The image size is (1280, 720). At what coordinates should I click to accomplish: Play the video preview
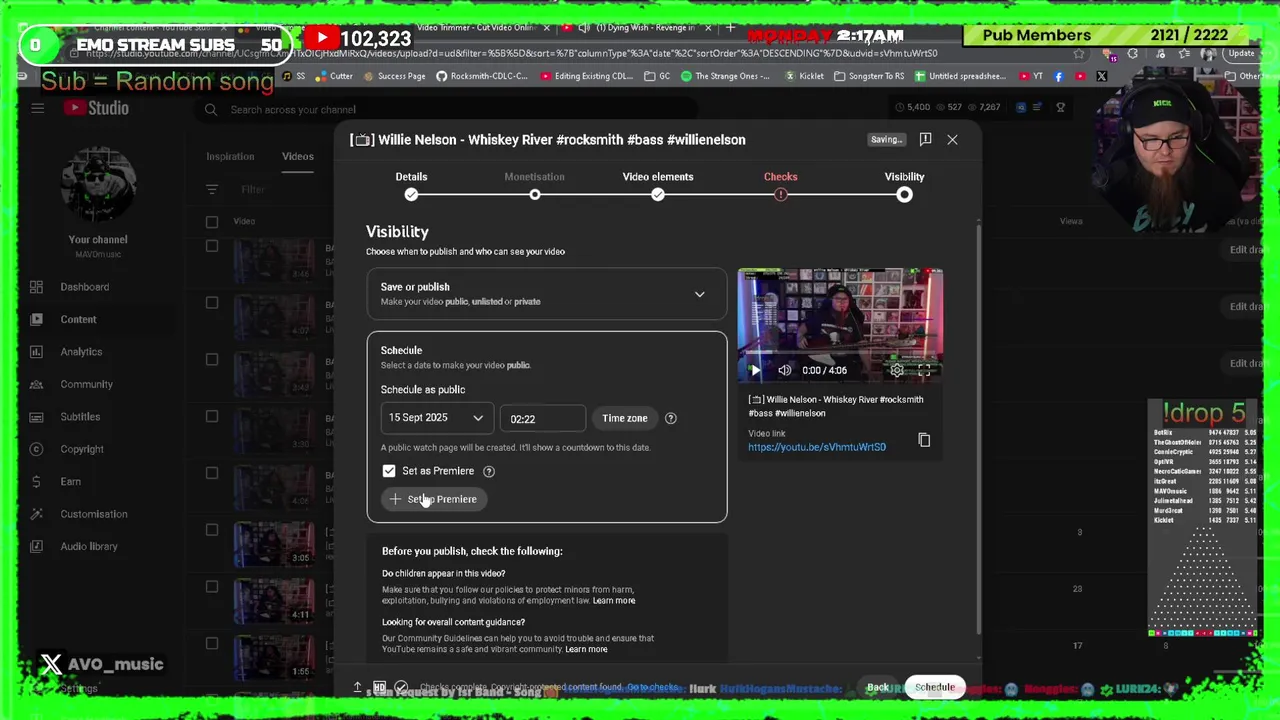tap(755, 371)
